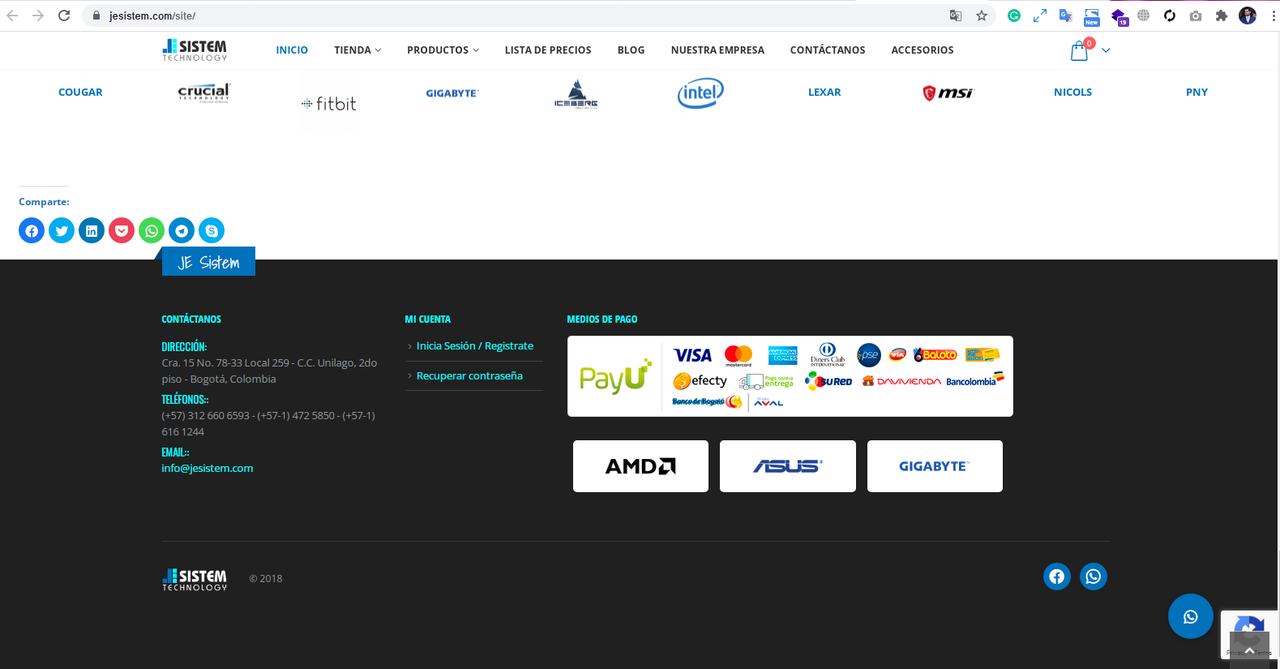The height and width of the screenshot is (669, 1280).
Task: Open LISTA DE PRECIOS menu item
Action: pyautogui.click(x=548, y=50)
